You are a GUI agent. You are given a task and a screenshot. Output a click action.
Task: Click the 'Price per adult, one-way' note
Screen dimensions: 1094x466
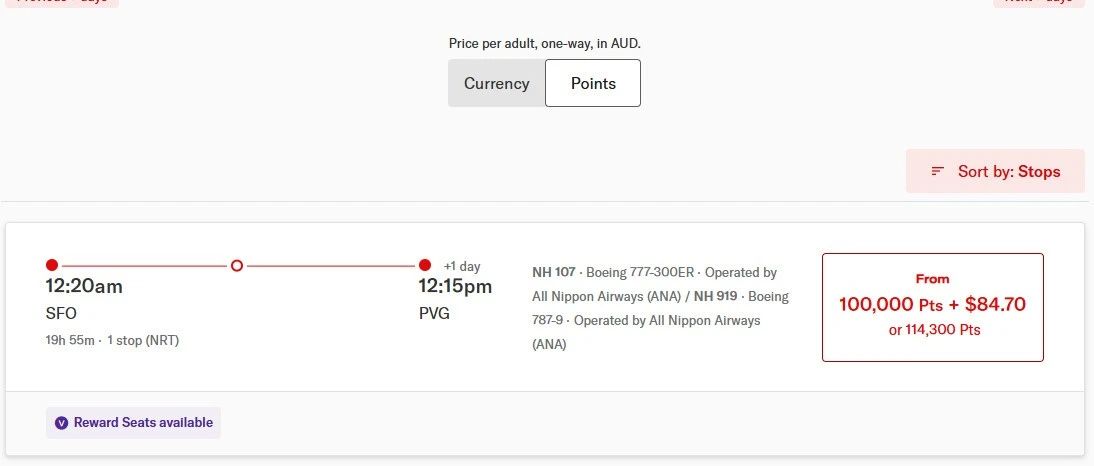[544, 43]
